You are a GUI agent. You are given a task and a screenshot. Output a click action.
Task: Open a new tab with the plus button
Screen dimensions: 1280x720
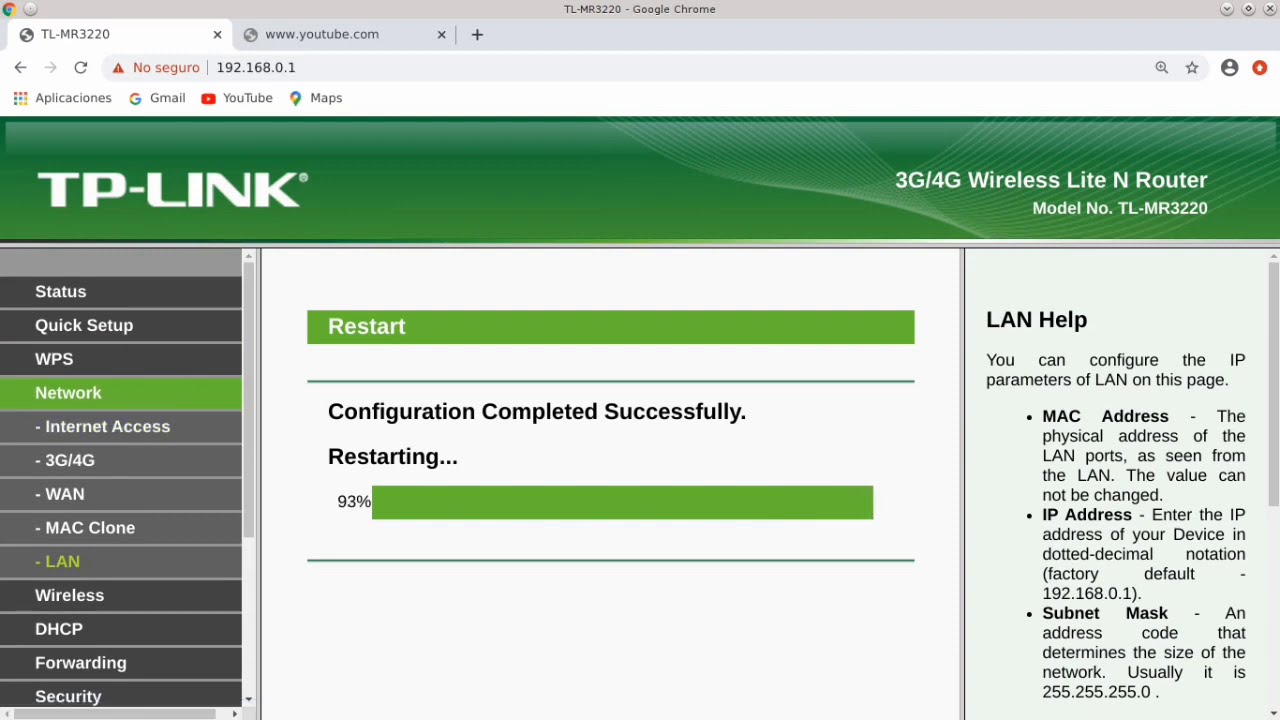point(477,34)
